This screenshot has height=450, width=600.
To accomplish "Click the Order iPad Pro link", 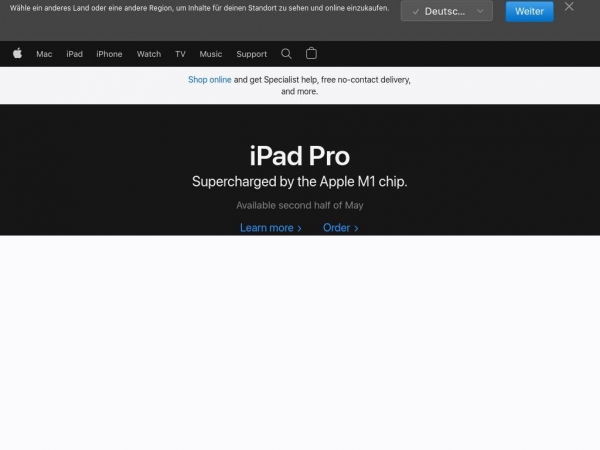I will point(341,228).
